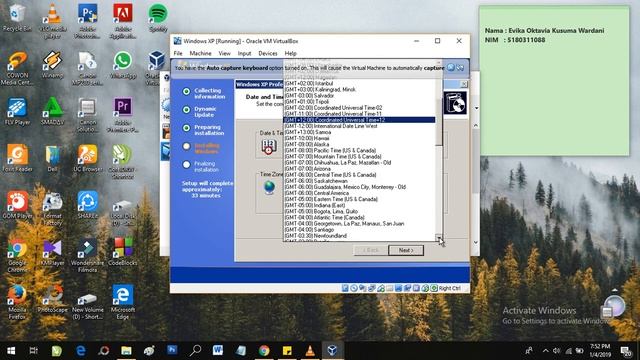Image resolution: width=640 pixels, height=360 pixels.
Task: Open the USB devices status bar icon
Action: 381,288
